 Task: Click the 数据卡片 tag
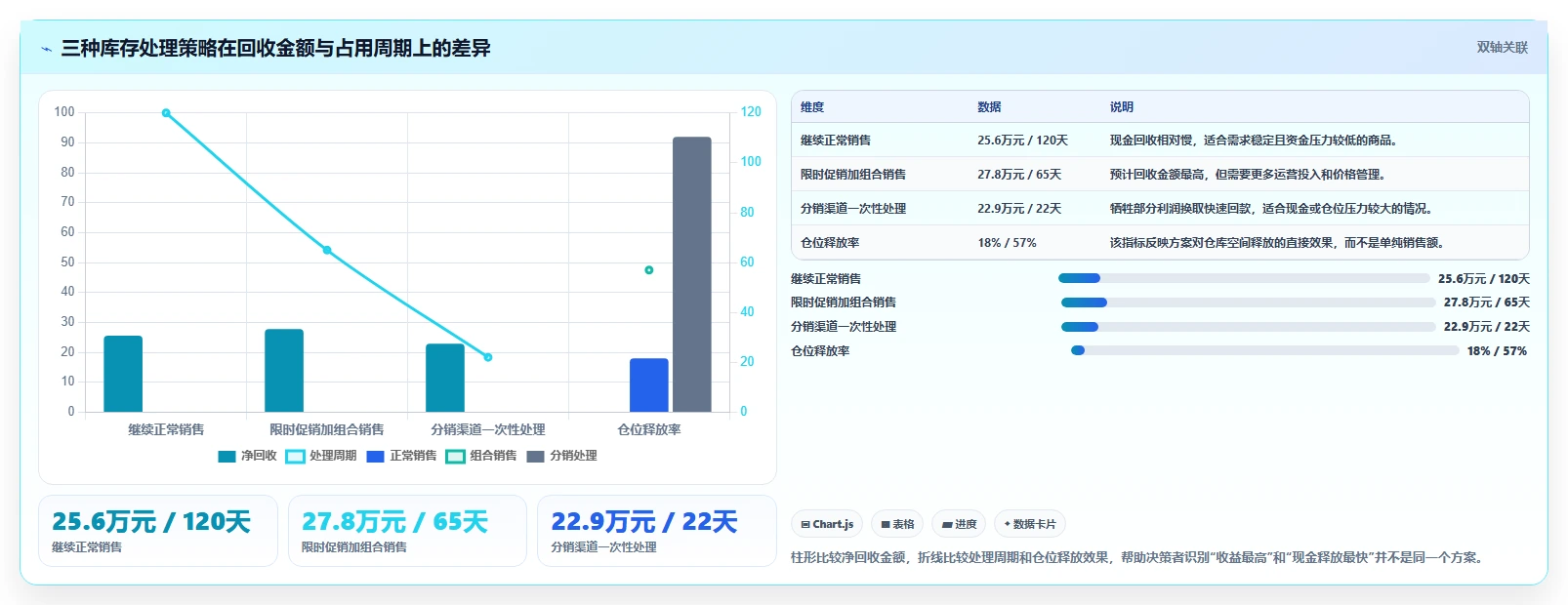[x=1030, y=524]
